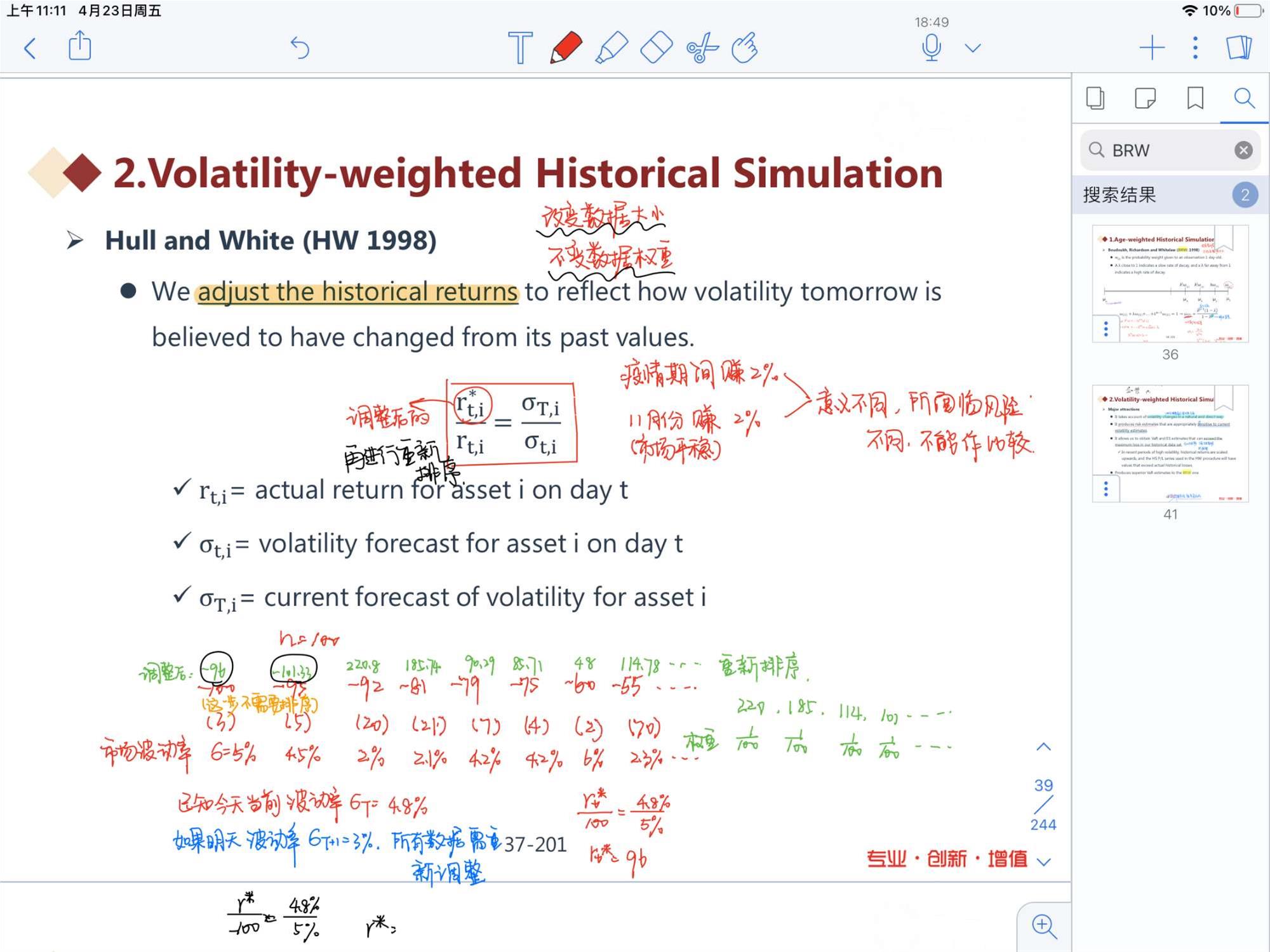Select the hand finger tool
1270x952 pixels.
745,48
